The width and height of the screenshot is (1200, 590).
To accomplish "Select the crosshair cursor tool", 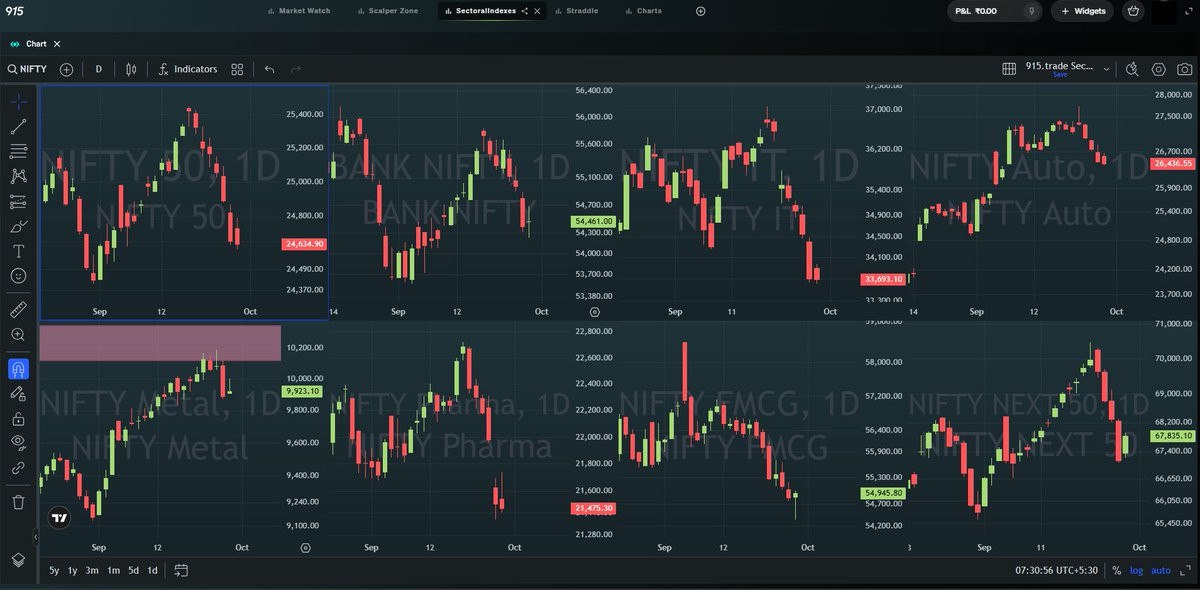I will pos(18,101).
